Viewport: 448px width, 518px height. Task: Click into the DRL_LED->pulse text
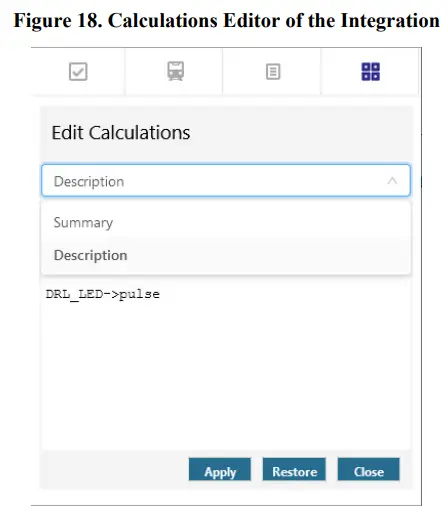tap(103, 294)
